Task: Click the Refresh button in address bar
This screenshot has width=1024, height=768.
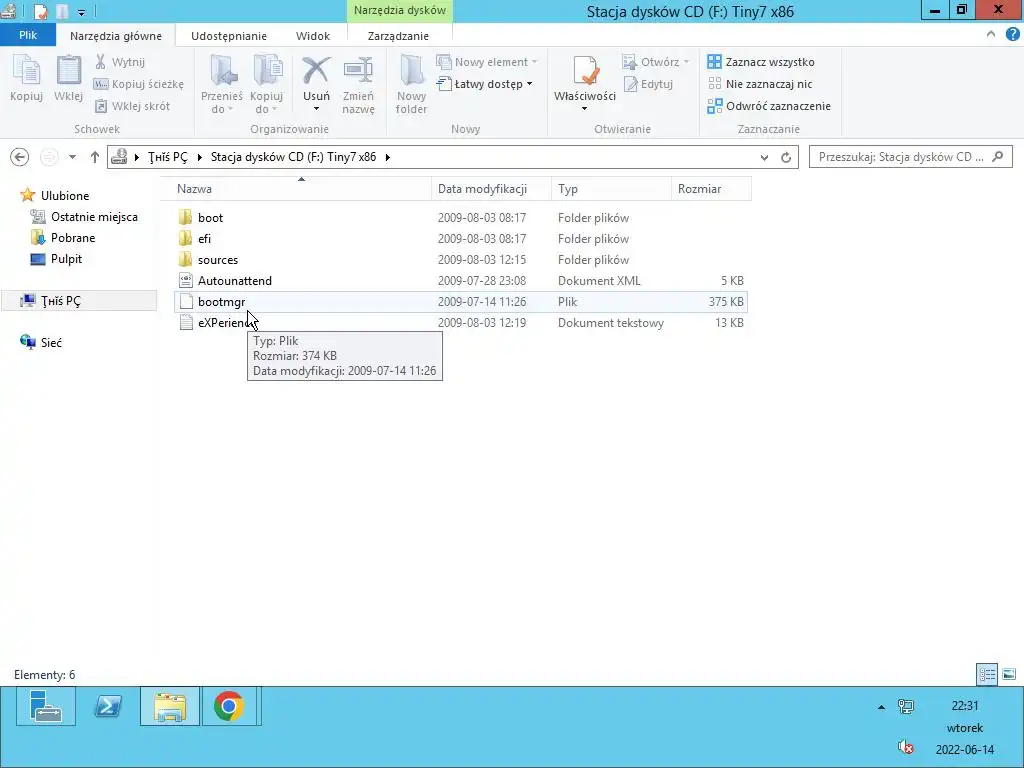Action: tap(786, 157)
